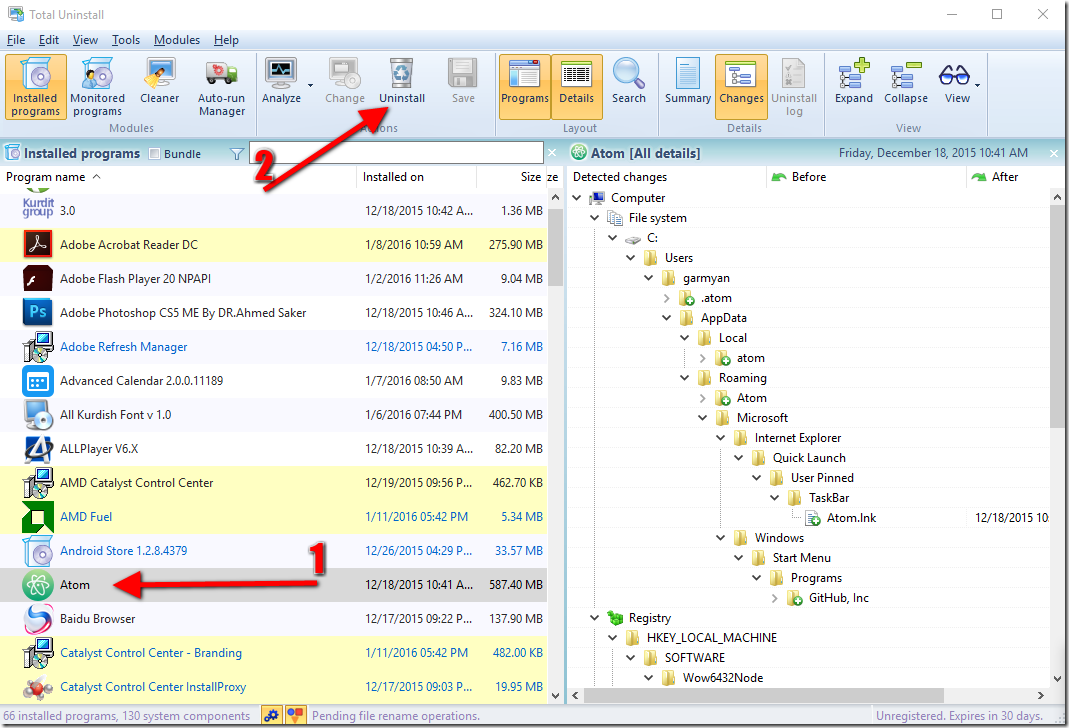This screenshot has height=728, width=1069.
Task: Open the Cleaner tool
Action: point(160,82)
